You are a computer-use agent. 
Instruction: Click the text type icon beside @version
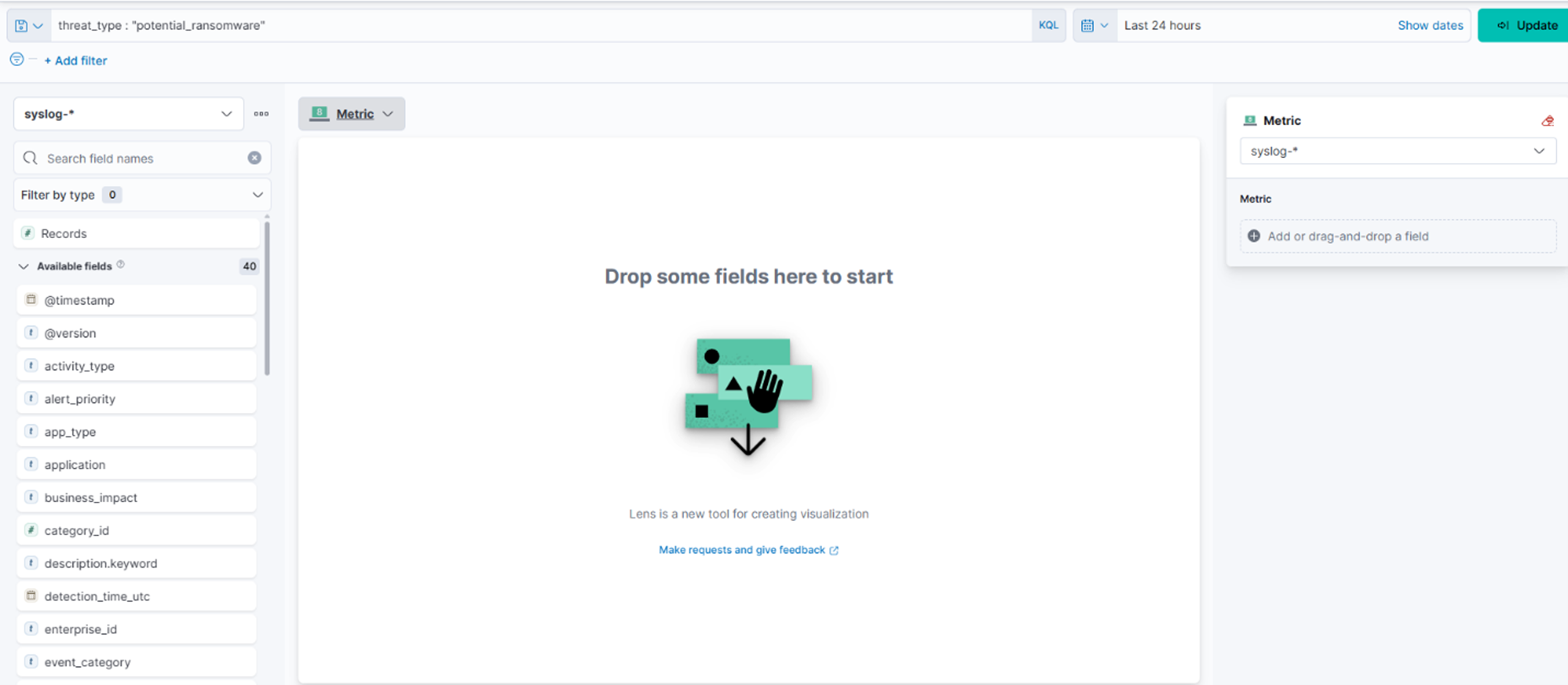click(x=31, y=332)
